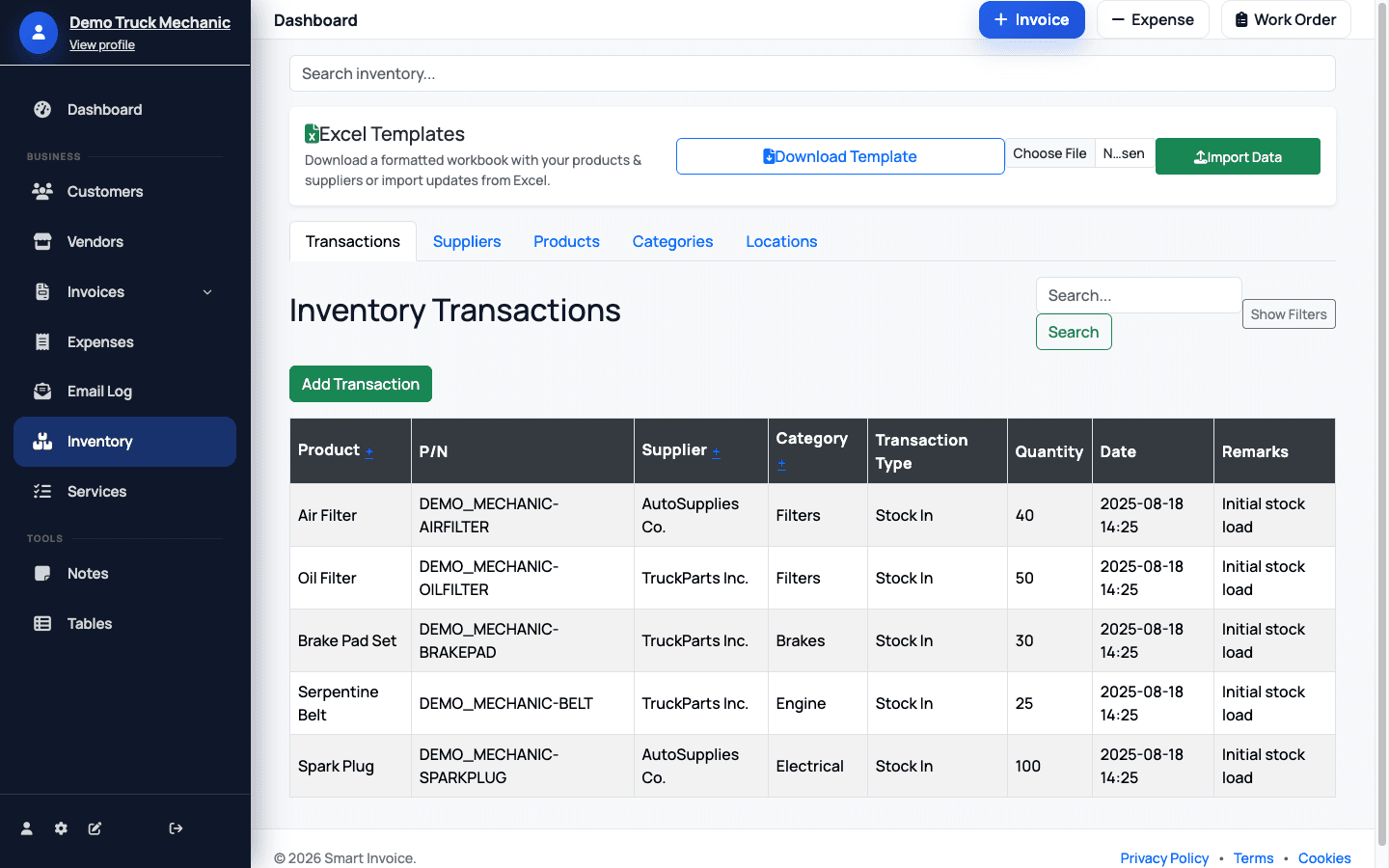Open the Email Log page
The image size is (1389, 868).
pyautogui.click(x=124, y=392)
